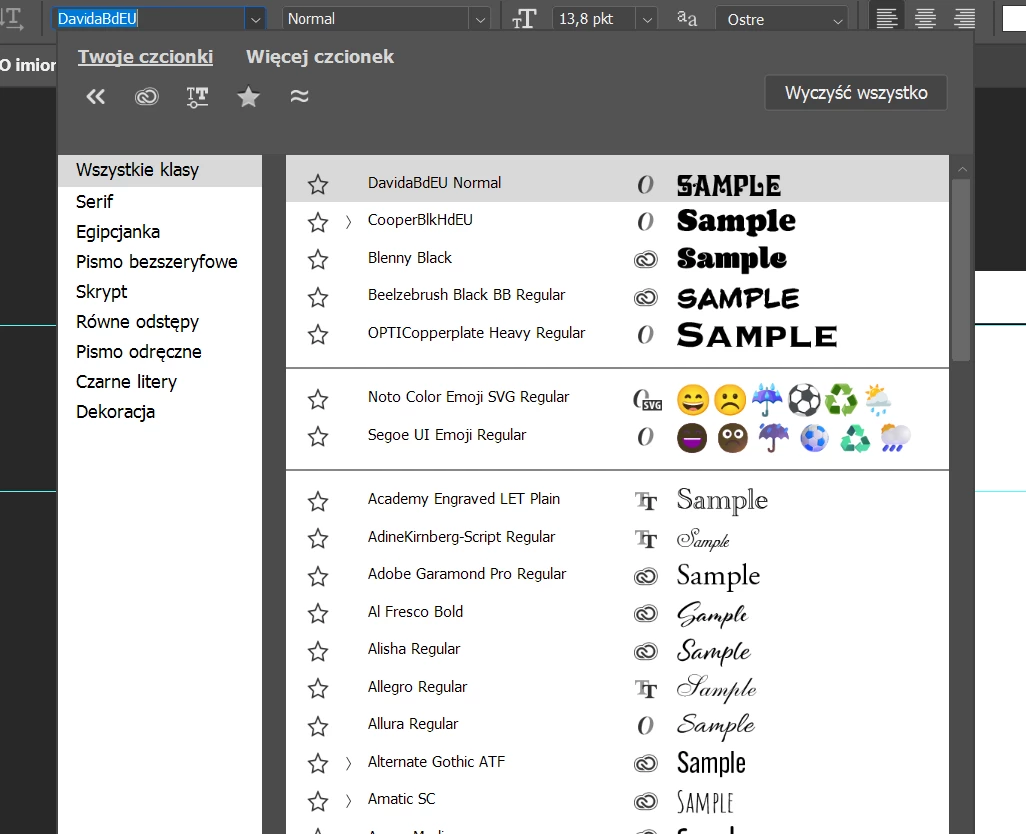Filter by Pismo bezszeryfowe class

[x=156, y=262]
